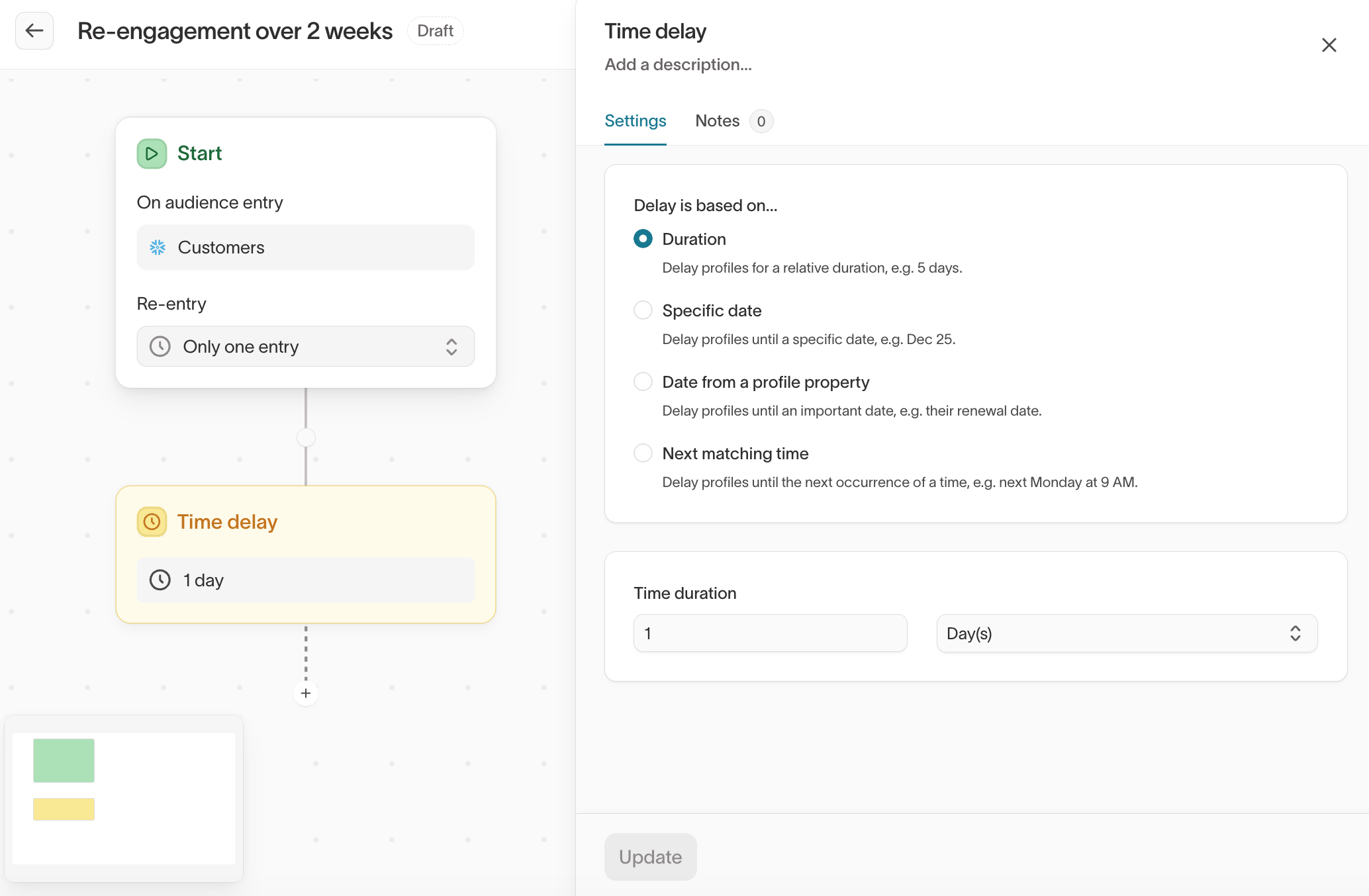Click the Update button
Image resolution: width=1369 pixels, height=896 pixels.
(651, 857)
